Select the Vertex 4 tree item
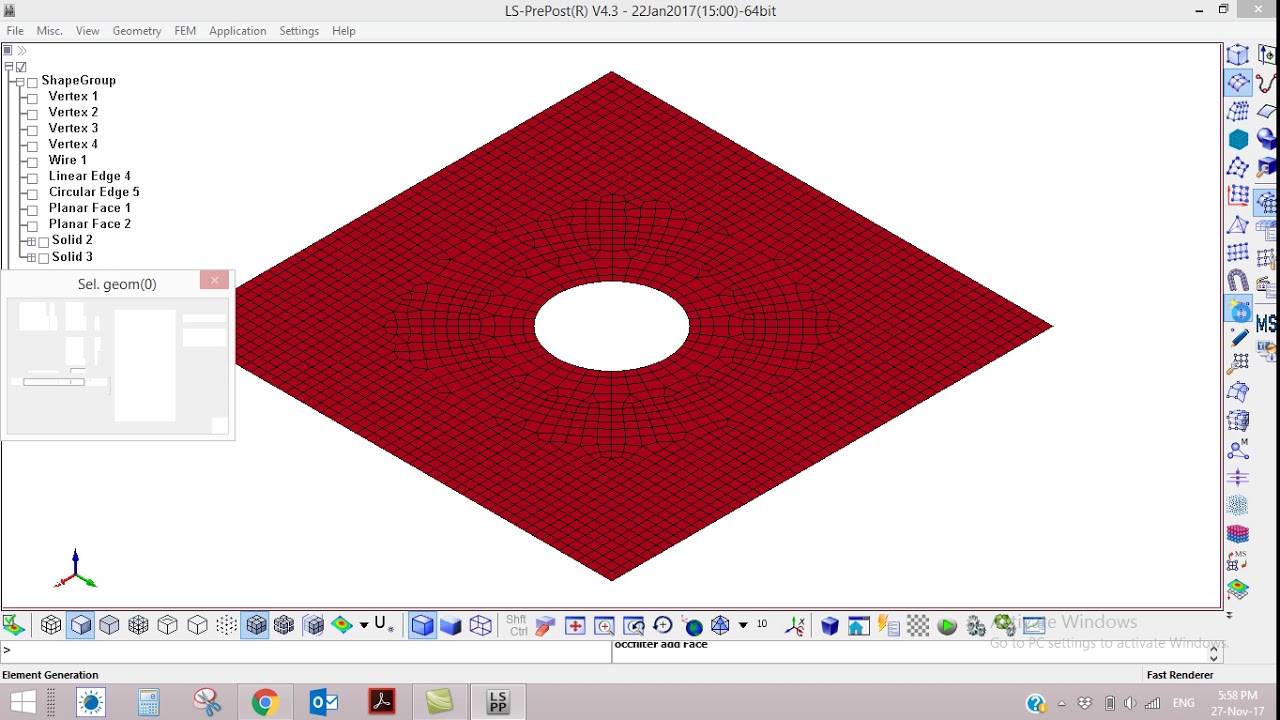Image resolution: width=1280 pixels, height=720 pixels. (73, 144)
